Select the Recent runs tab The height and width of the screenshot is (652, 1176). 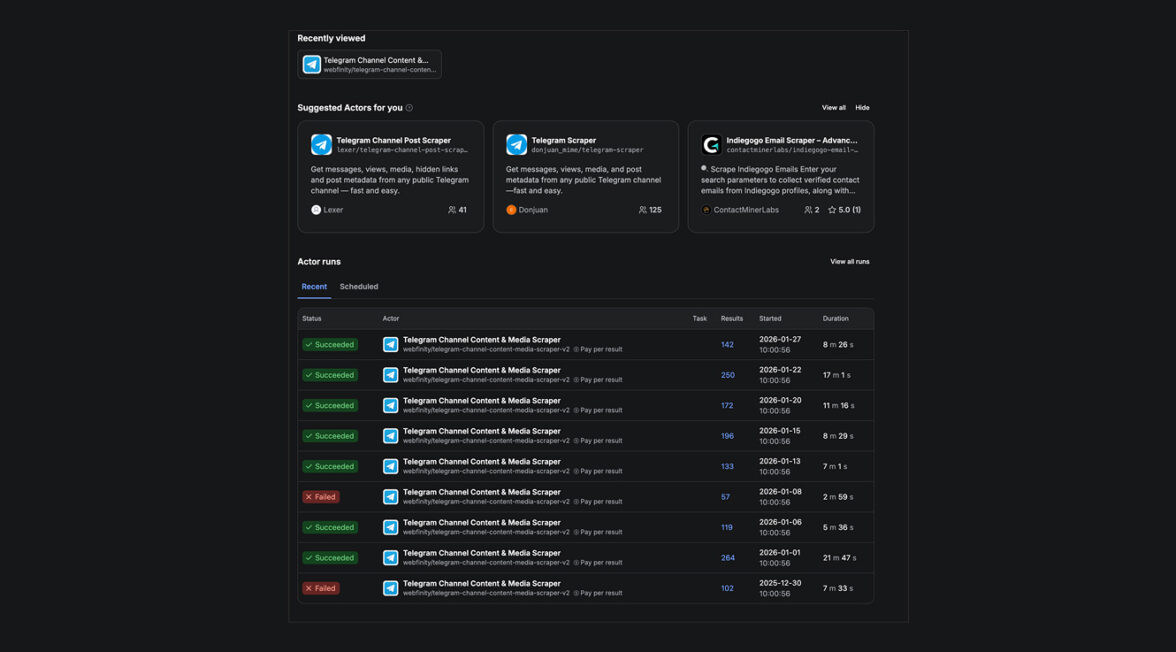click(x=314, y=287)
